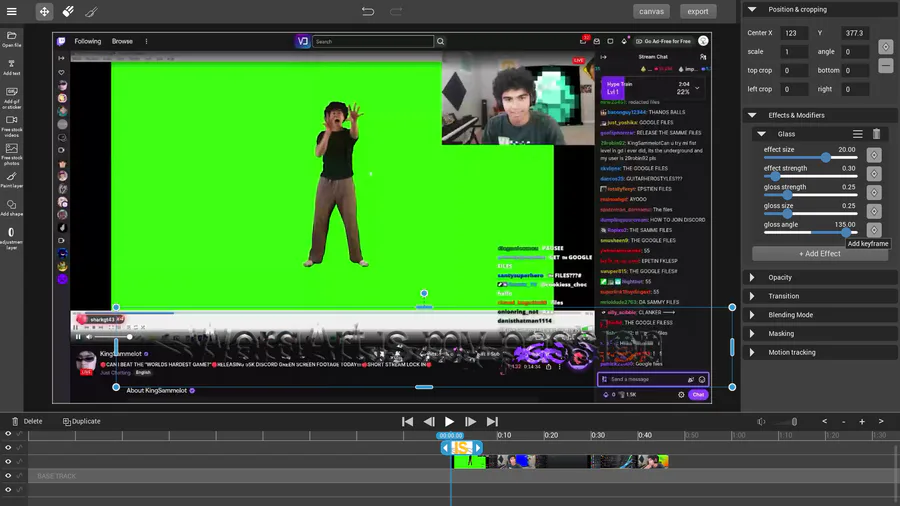This screenshot has height=506, width=900.
Task: Click the minus button below position keyframe
Action: click(x=886, y=65)
